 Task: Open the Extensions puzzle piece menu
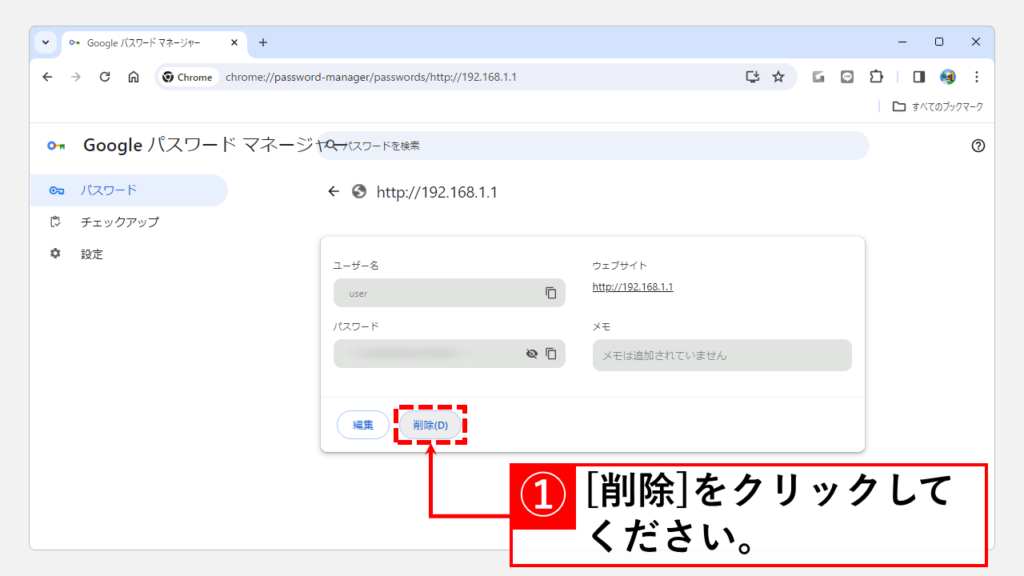coord(877,77)
